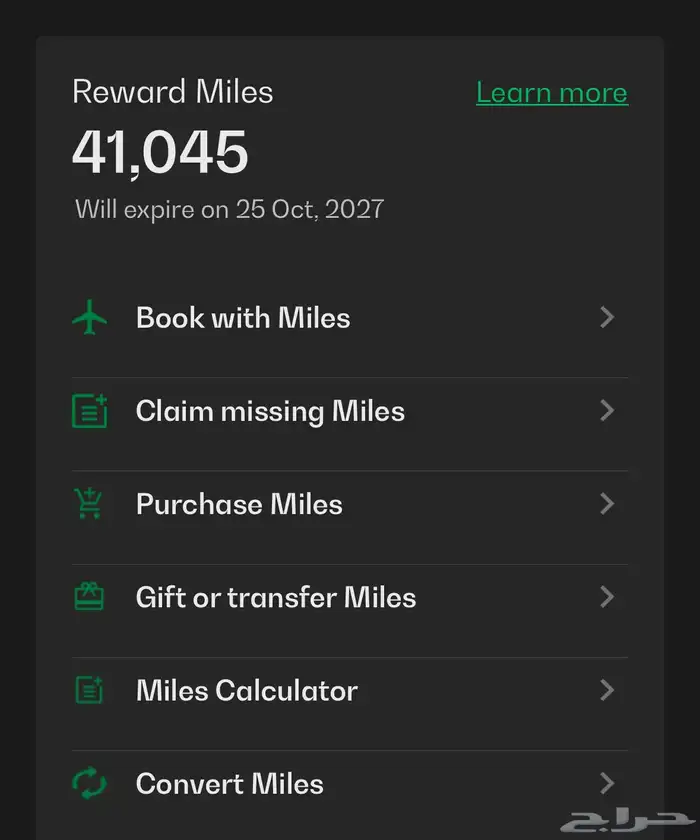Expand Purchase Miles chevron arrow
The image size is (700, 840).
[x=606, y=504]
